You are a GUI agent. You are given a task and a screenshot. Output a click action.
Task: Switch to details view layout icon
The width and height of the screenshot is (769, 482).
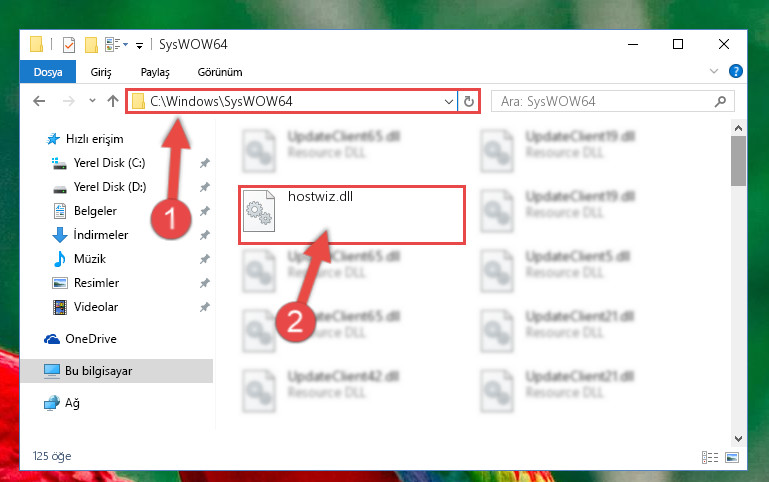710,457
